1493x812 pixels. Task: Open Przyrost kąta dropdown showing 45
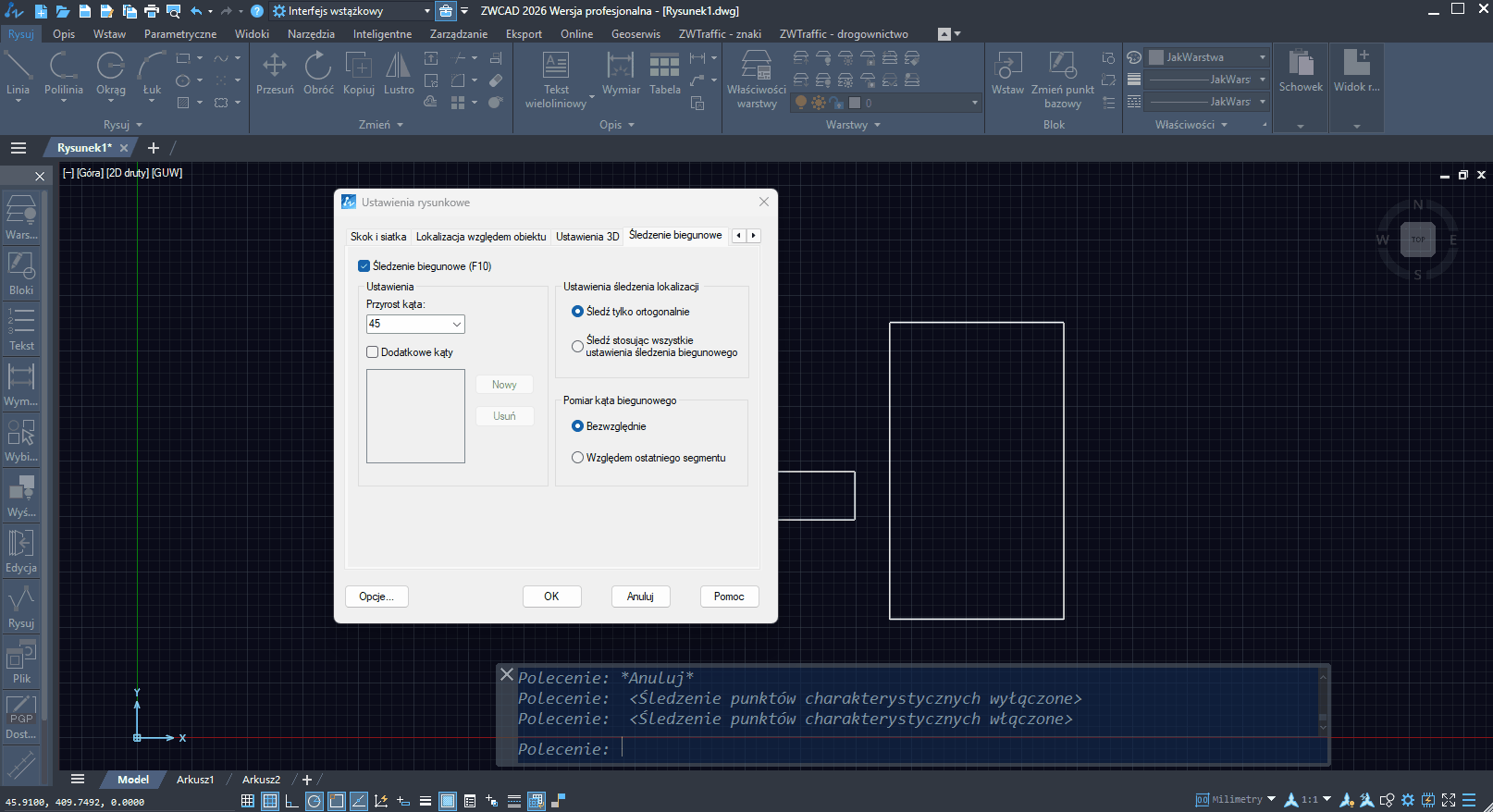point(415,324)
